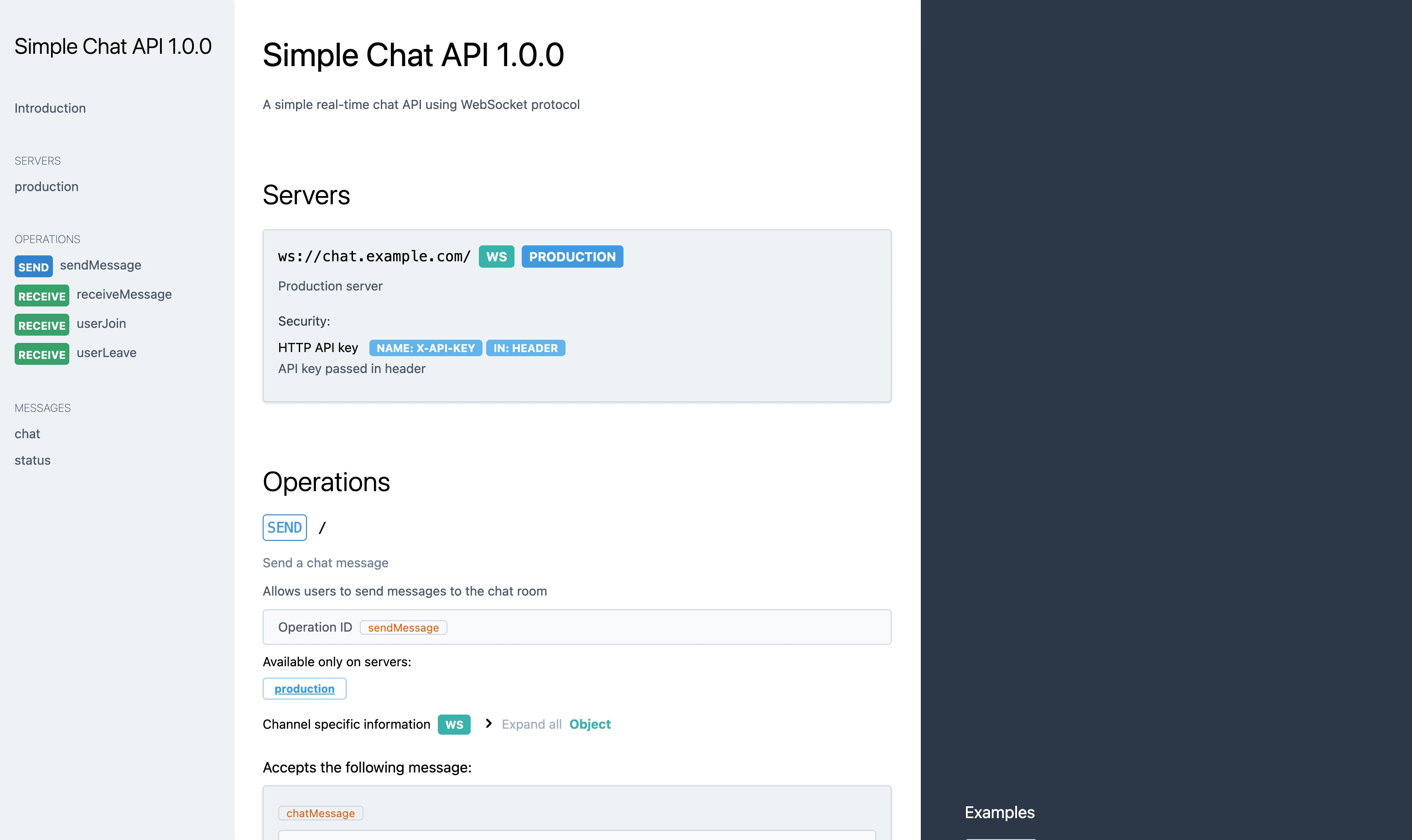1412x840 pixels.
Task: Click the chatMessage schema badge
Action: (x=320, y=813)
